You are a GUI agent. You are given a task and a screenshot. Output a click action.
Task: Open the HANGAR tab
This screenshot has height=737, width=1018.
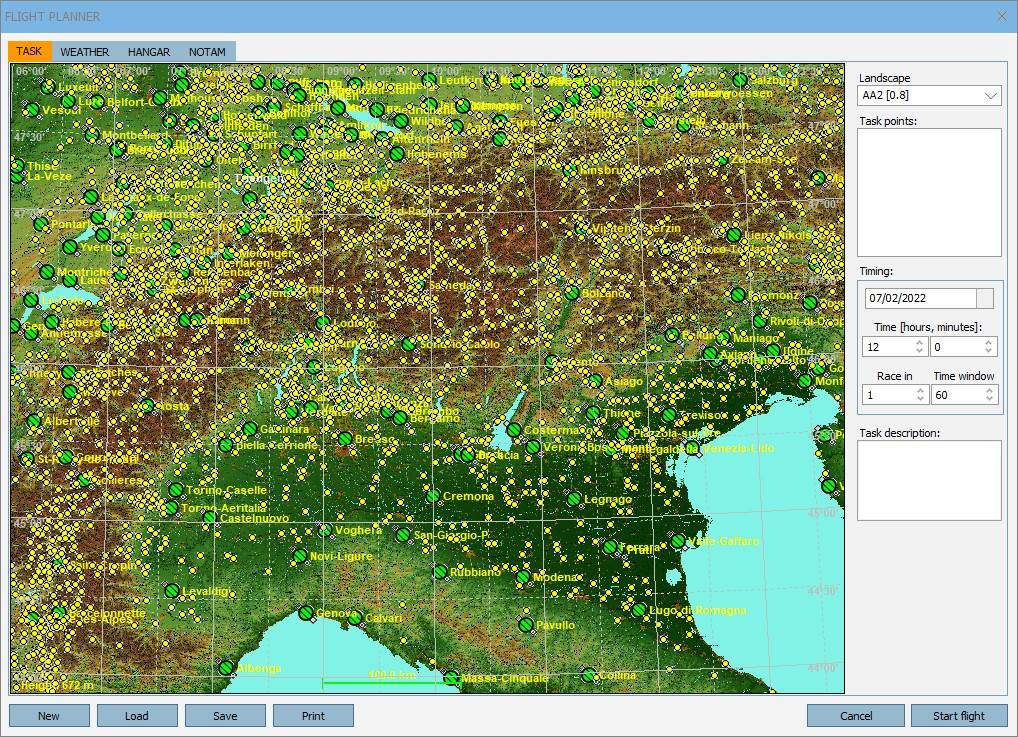(x=149, y=52)
